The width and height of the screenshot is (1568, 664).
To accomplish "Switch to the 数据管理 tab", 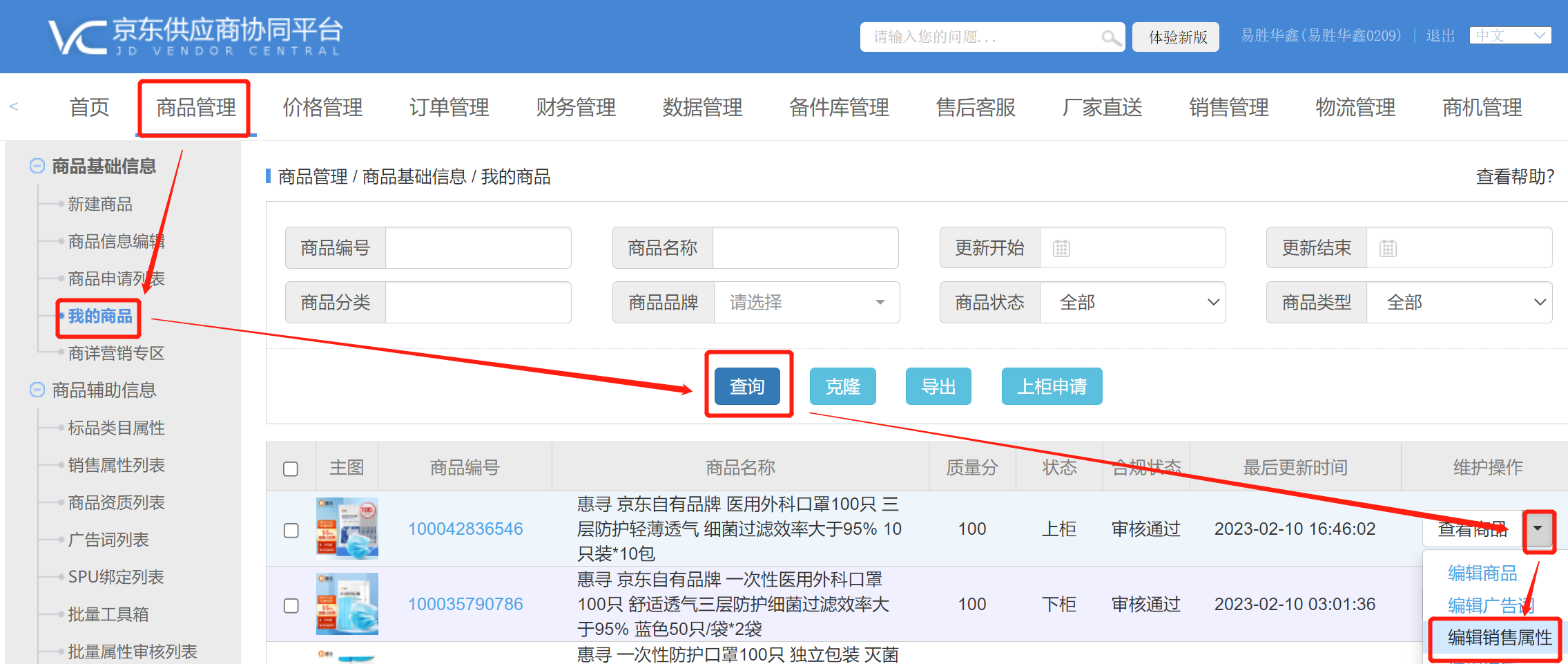I will [x=702, y=107].
